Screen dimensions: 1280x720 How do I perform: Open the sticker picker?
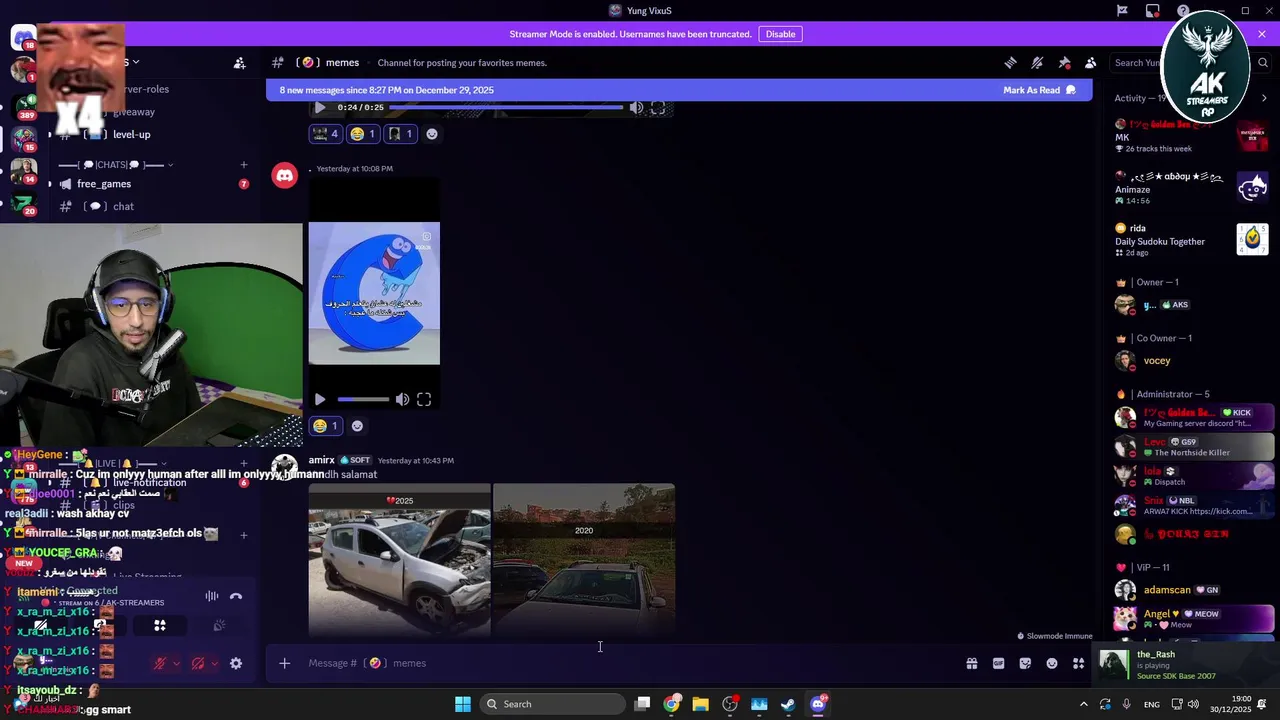1025,663
